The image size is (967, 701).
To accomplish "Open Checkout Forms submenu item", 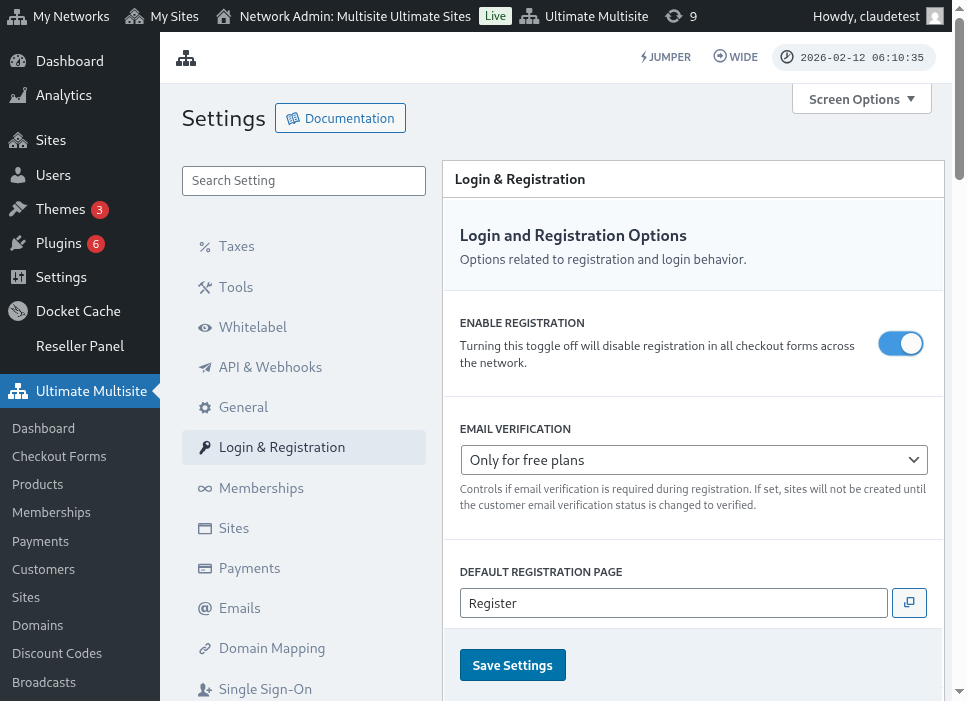I will tap(59, 457).
